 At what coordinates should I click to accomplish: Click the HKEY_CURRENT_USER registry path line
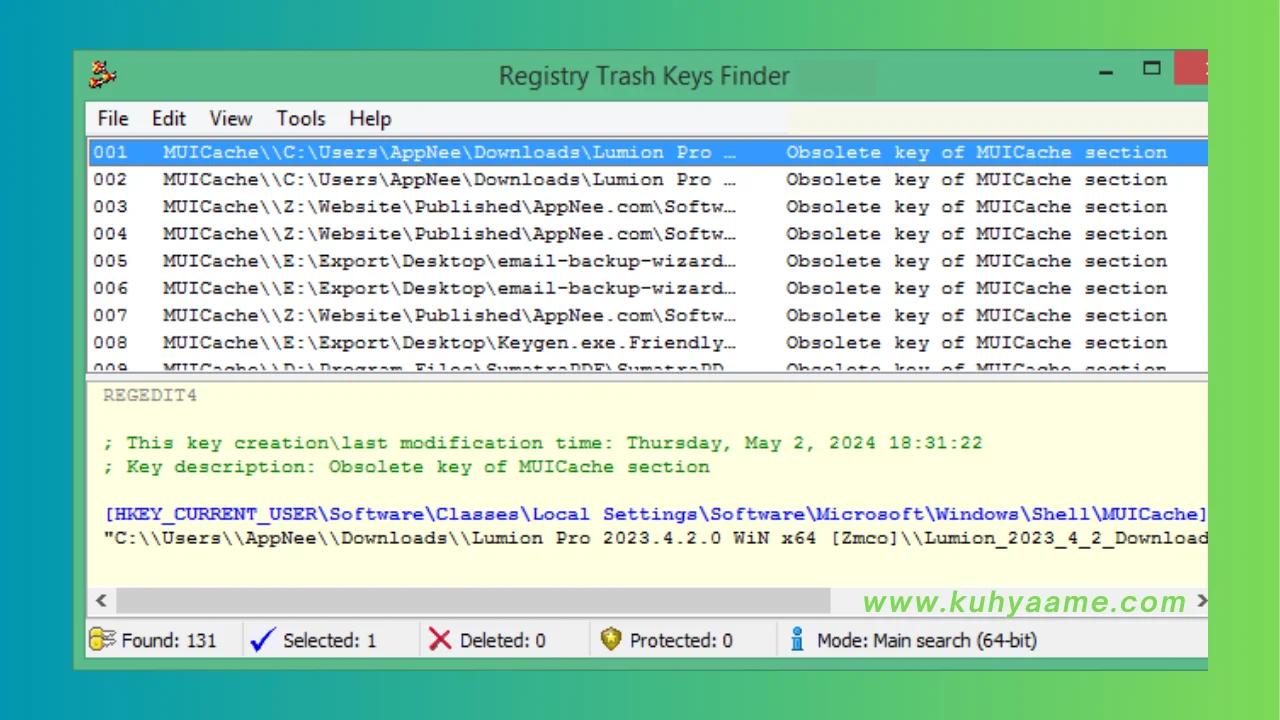coord(656,514)
